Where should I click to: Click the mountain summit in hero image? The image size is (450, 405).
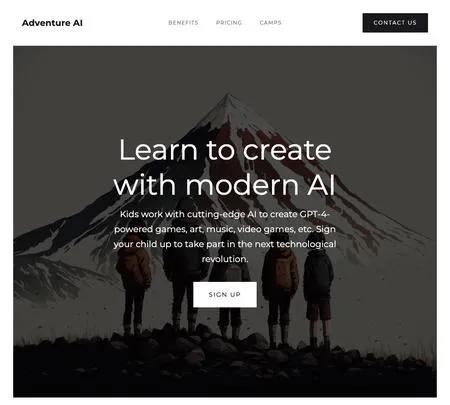coord(228,98)
